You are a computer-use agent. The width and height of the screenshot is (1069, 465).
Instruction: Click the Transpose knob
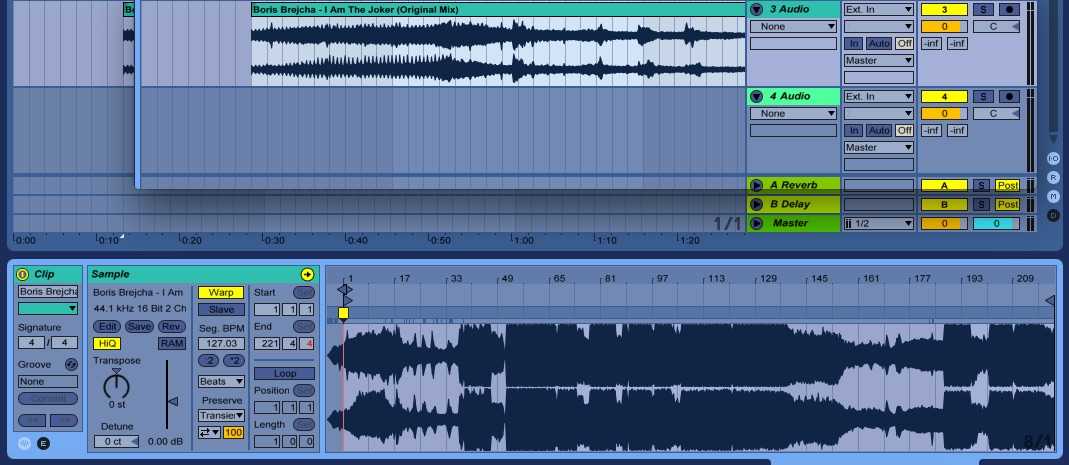tap(117, 386)
